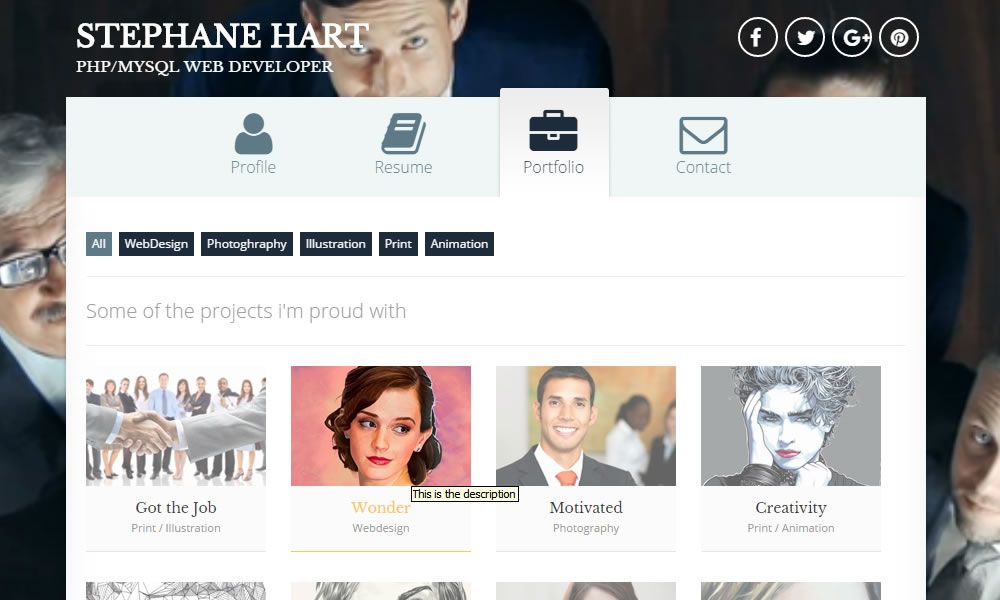This screenshot has width=1000, height=600.
Task: Open the Twitter social icon
Action: click(x=805, y=38)
